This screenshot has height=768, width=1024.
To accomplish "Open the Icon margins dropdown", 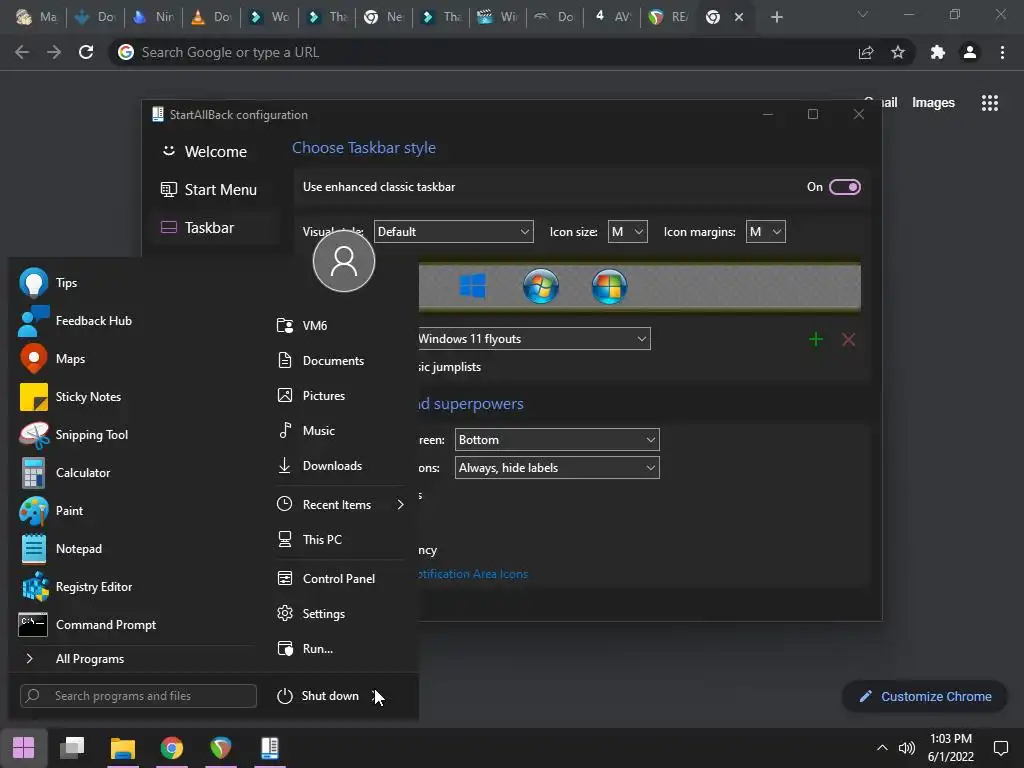I will 765,231.
